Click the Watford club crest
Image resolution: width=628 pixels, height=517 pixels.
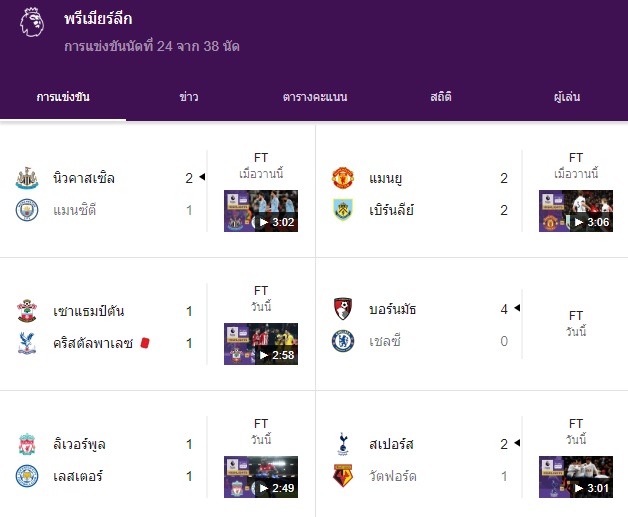click(343, 475)
